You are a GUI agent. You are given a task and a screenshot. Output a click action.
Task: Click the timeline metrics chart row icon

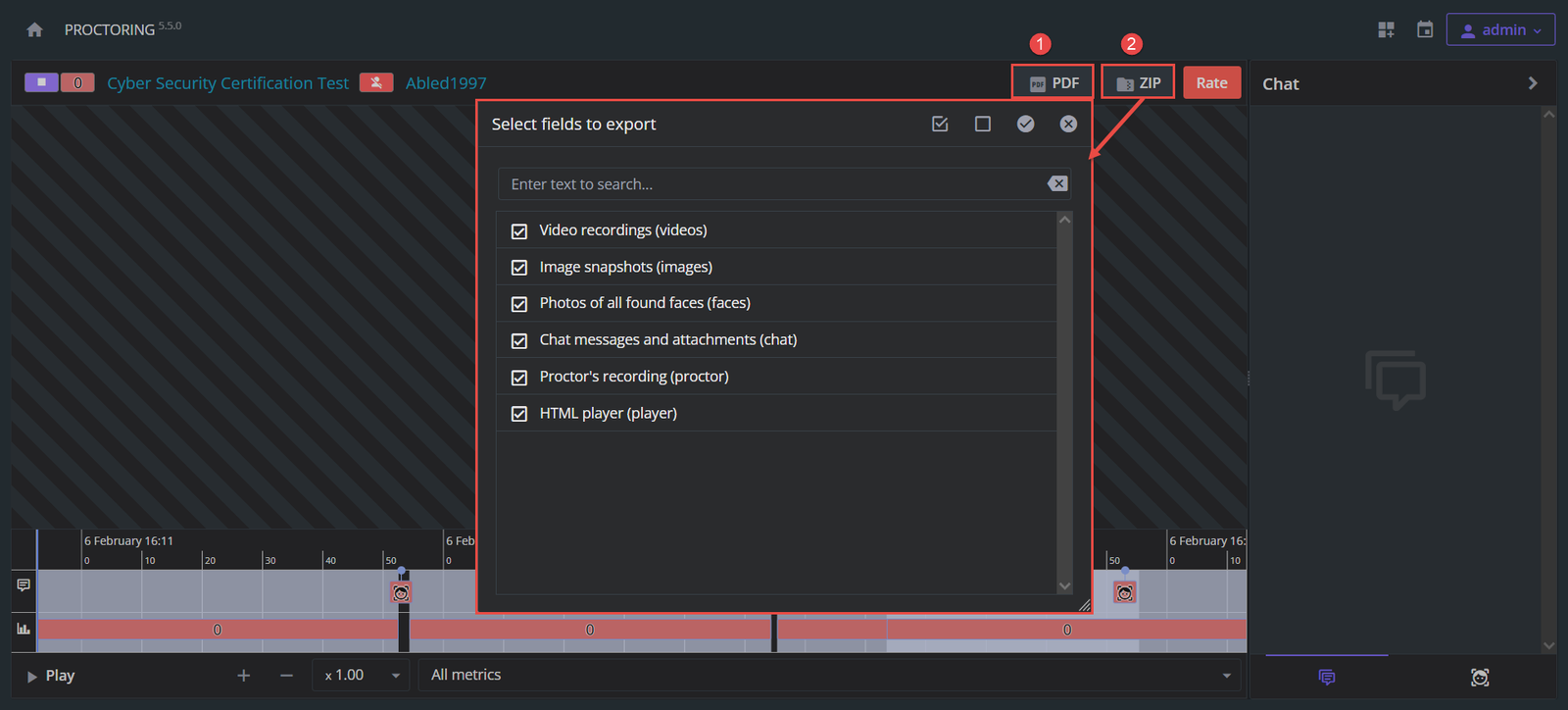point(24,629)
